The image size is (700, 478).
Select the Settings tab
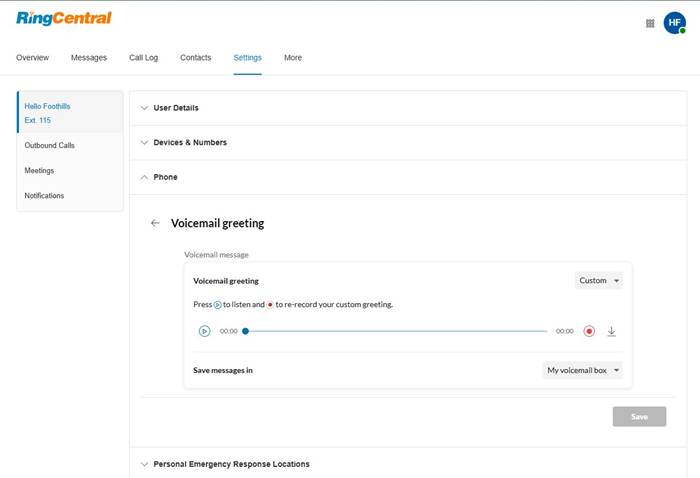click(x=248, y=58)
